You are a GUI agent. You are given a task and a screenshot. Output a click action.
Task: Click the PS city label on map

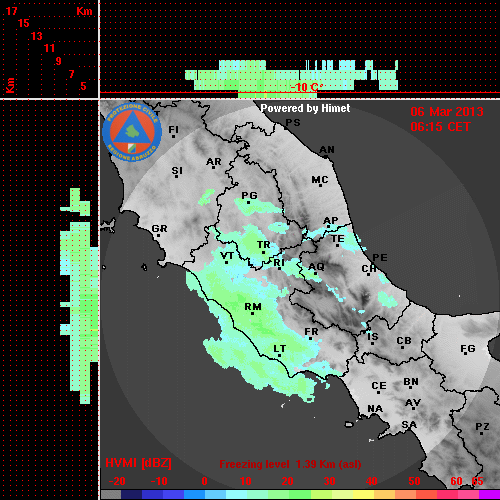[x=293, y=123]
